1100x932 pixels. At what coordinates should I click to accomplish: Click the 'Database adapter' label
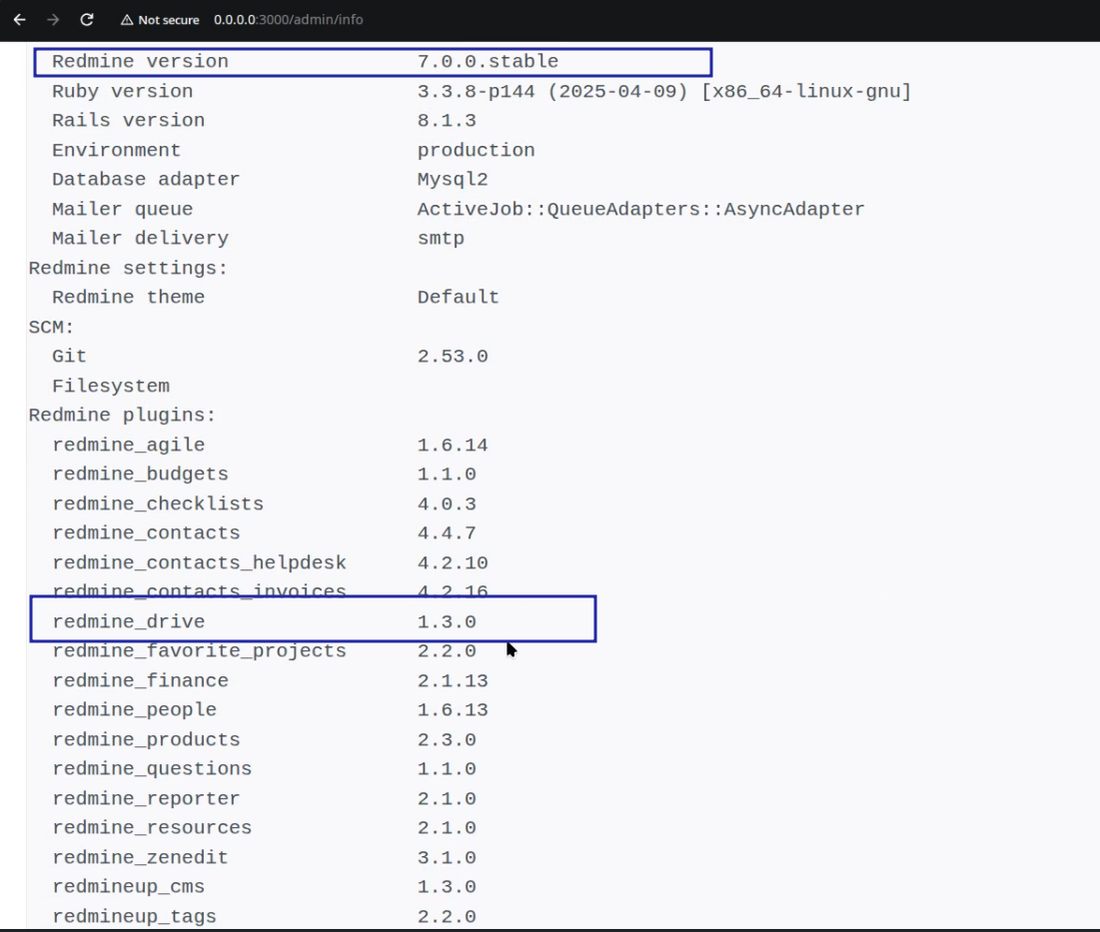click(x=146, y=180)
